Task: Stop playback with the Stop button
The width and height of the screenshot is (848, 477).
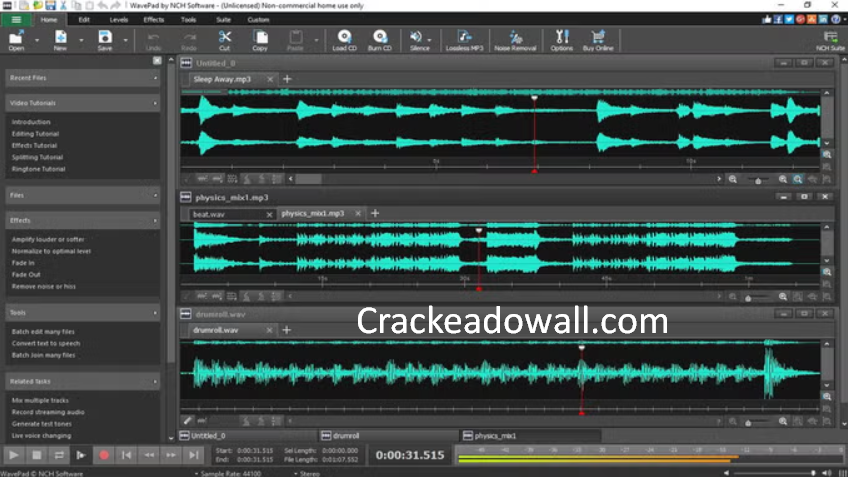Action: point(37,455)
